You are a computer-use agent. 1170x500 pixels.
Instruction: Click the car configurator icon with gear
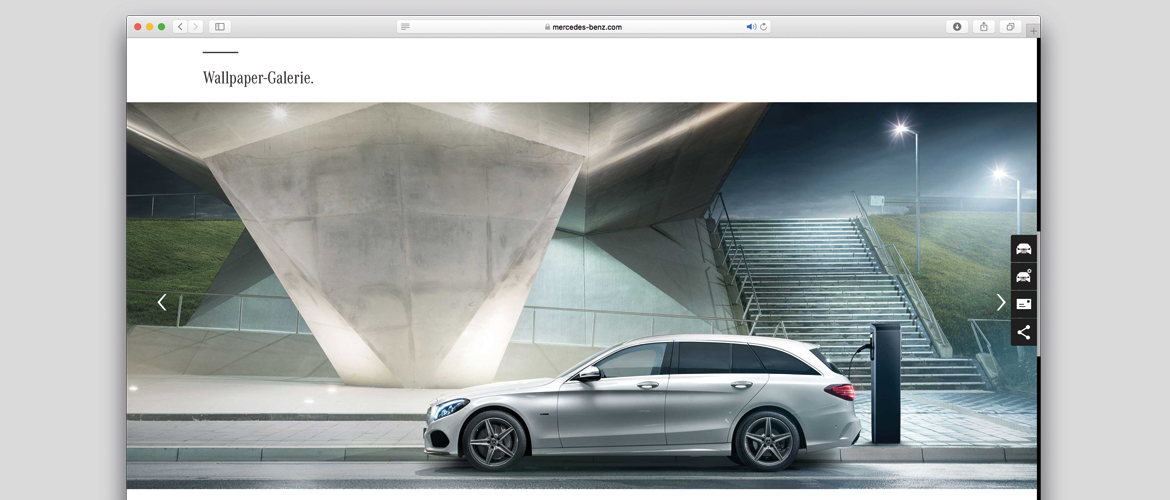click(1024, 276)
